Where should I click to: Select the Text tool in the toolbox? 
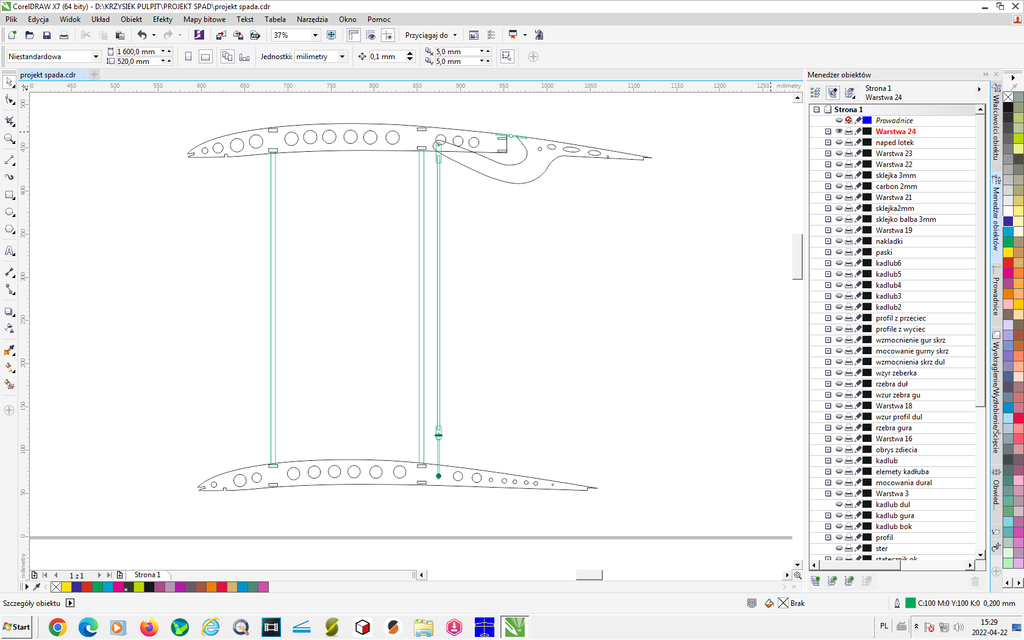[x=10, y=251]
